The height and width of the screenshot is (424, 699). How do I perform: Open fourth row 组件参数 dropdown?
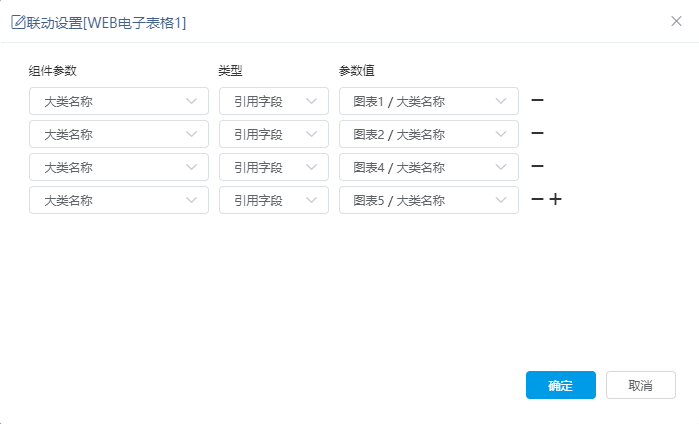[119, 200]
